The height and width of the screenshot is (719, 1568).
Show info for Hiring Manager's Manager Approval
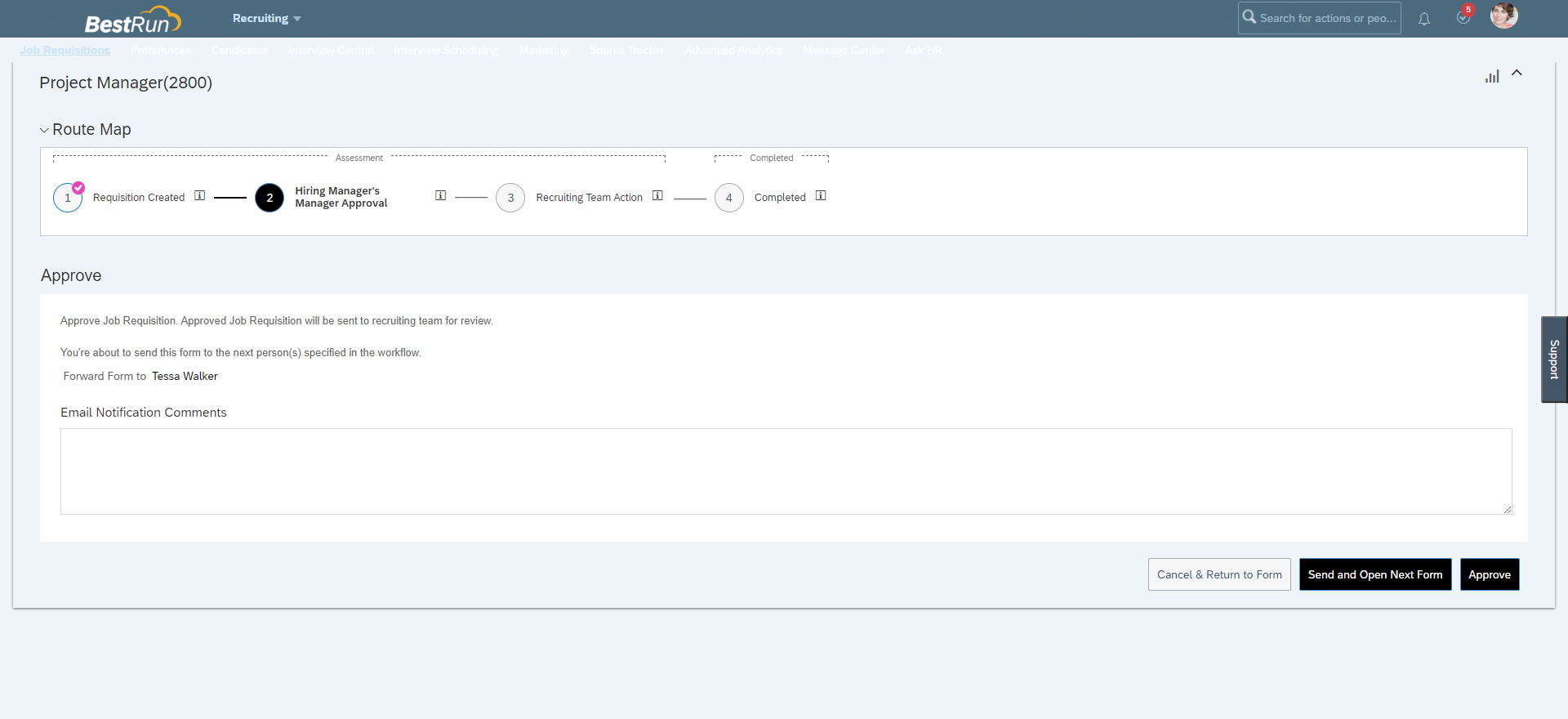point(441,195)
